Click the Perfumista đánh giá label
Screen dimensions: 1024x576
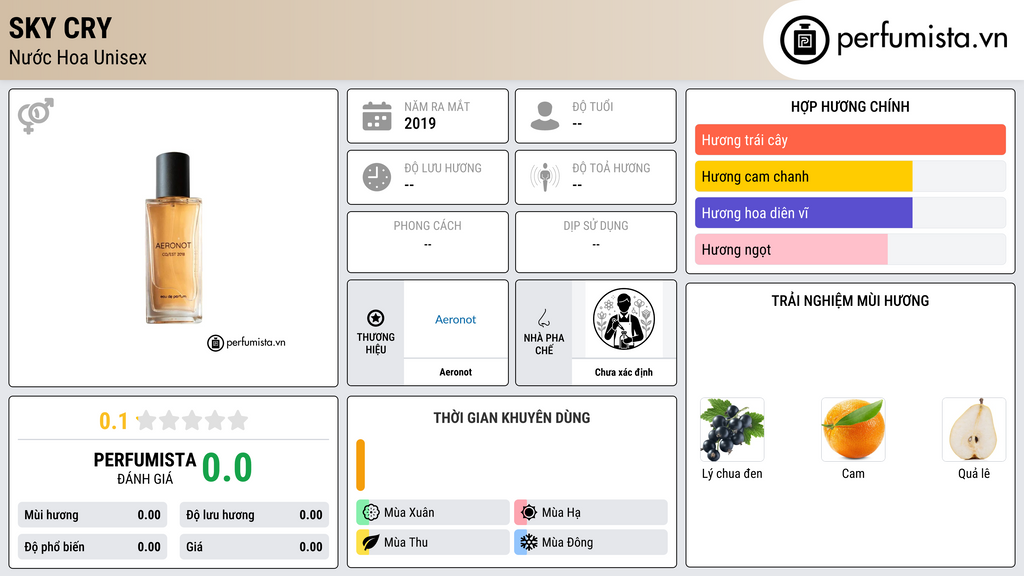[x=145, y=468]
